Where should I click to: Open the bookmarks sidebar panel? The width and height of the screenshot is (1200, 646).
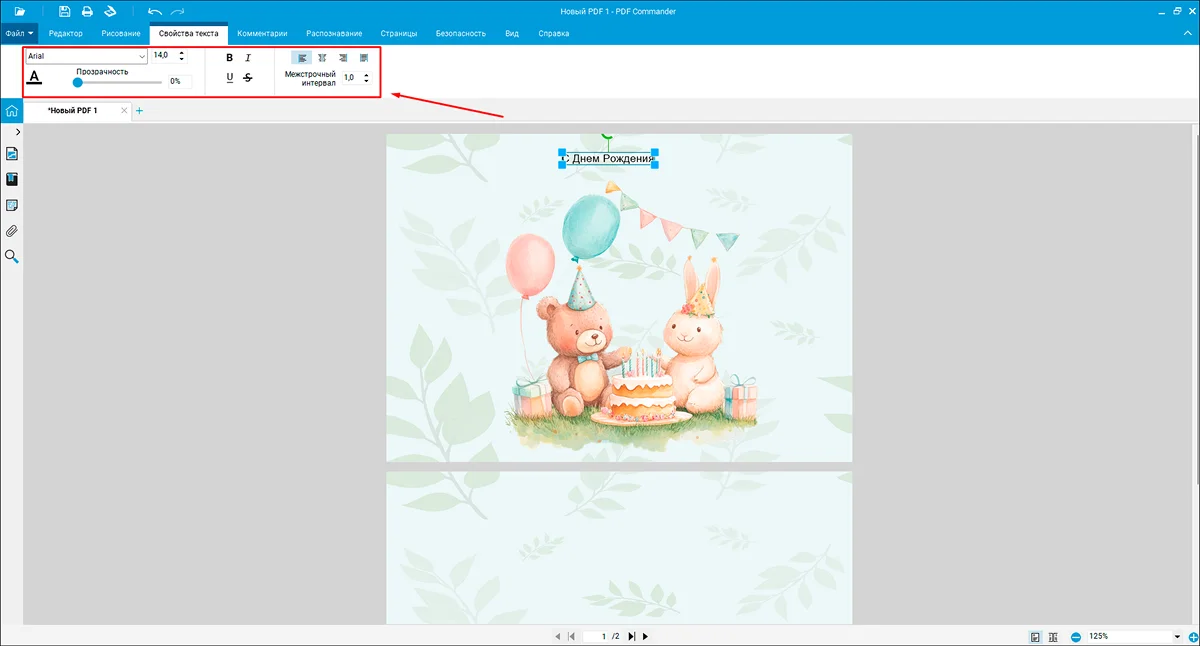coord(12,180)
